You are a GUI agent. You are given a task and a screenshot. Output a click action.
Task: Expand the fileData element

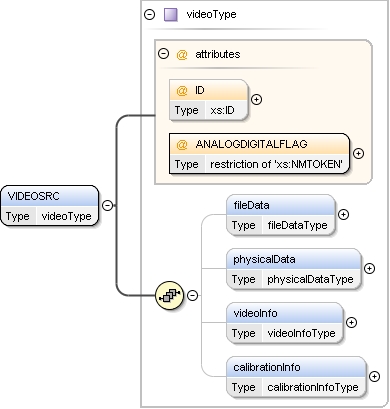coord(343,215)
